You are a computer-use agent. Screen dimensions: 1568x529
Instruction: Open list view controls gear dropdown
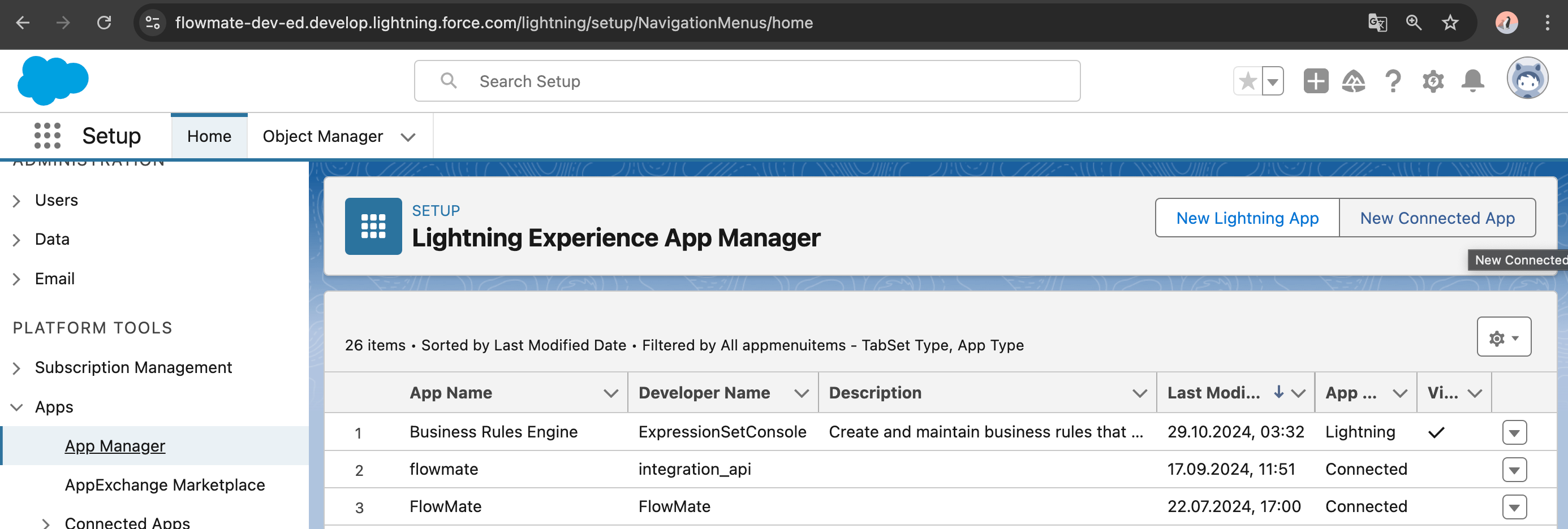coord(1504,337)
